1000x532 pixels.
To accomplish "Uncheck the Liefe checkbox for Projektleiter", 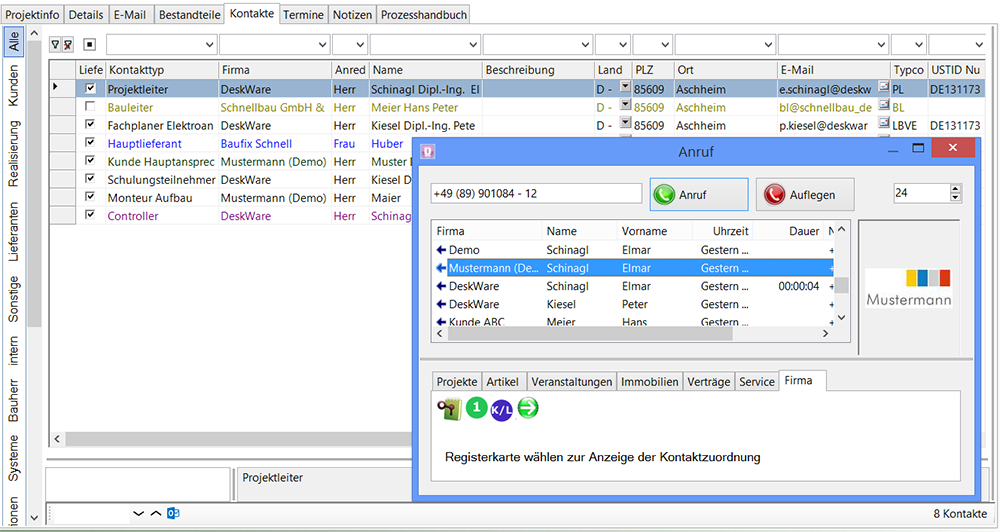I will 91,89.
